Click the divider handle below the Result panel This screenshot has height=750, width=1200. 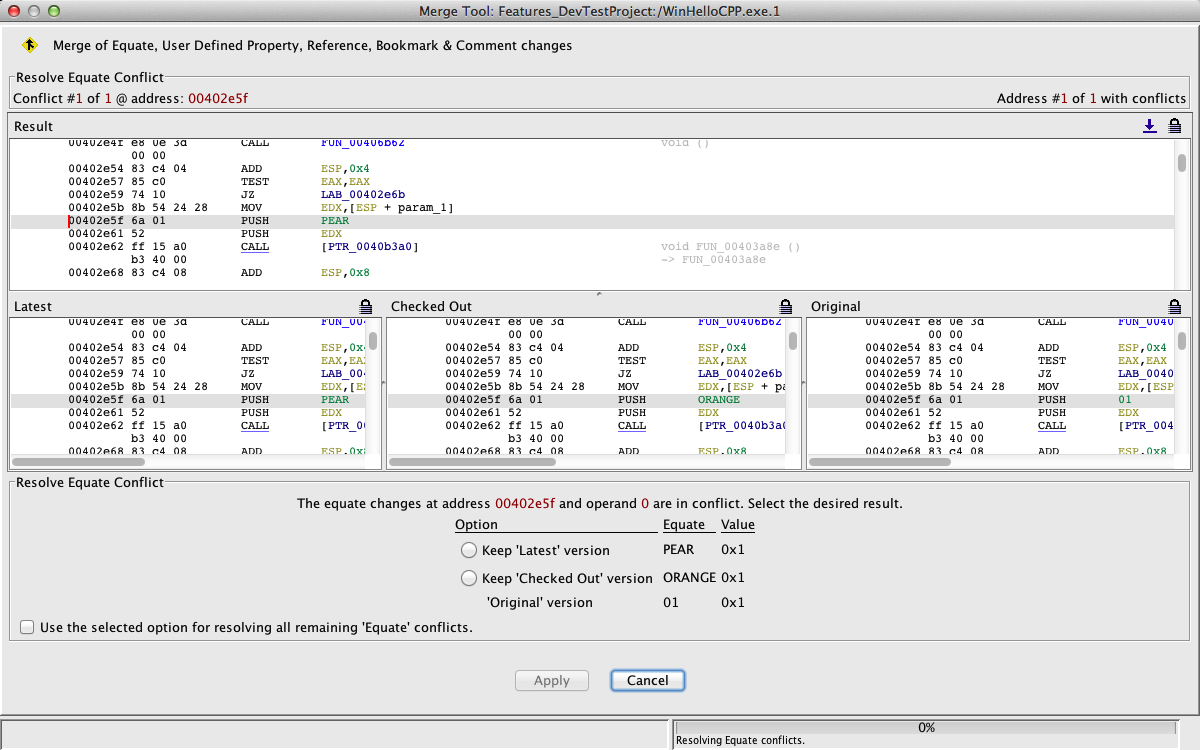[599, 293]
